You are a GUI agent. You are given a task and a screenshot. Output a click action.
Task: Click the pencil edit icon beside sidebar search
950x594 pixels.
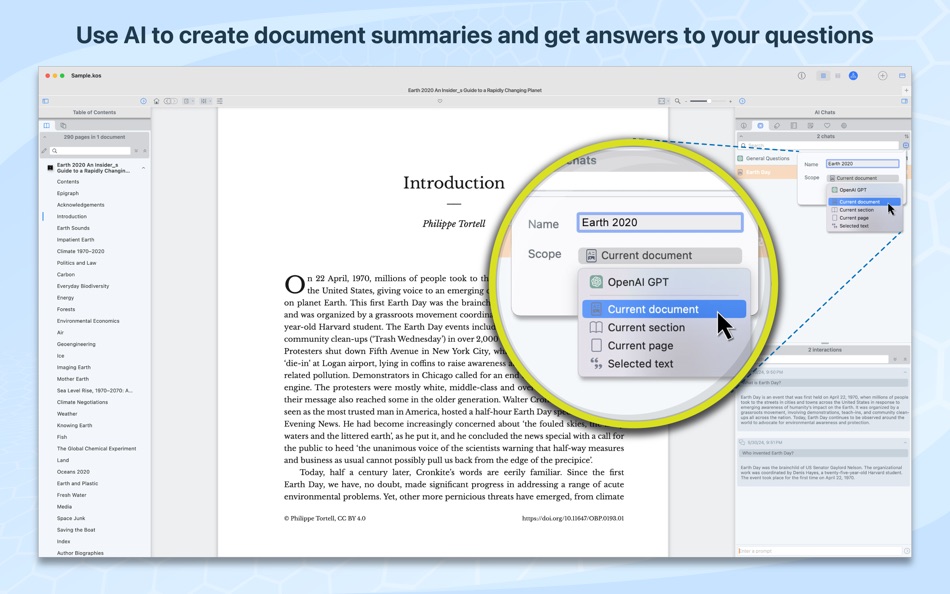click(x=44, y=151)
